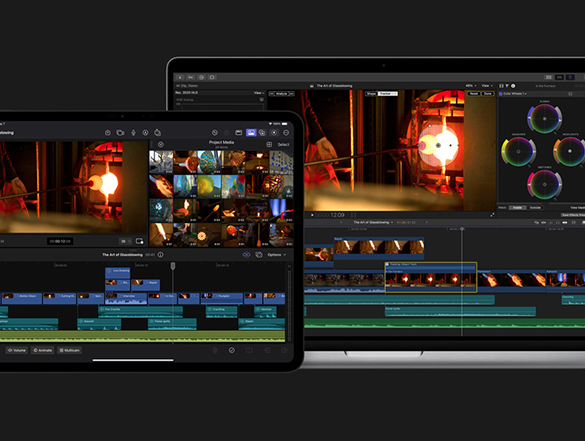Open the Analyze control in Mac browser header
Viewport: 585px width, 441px height.
pos(282,94)
